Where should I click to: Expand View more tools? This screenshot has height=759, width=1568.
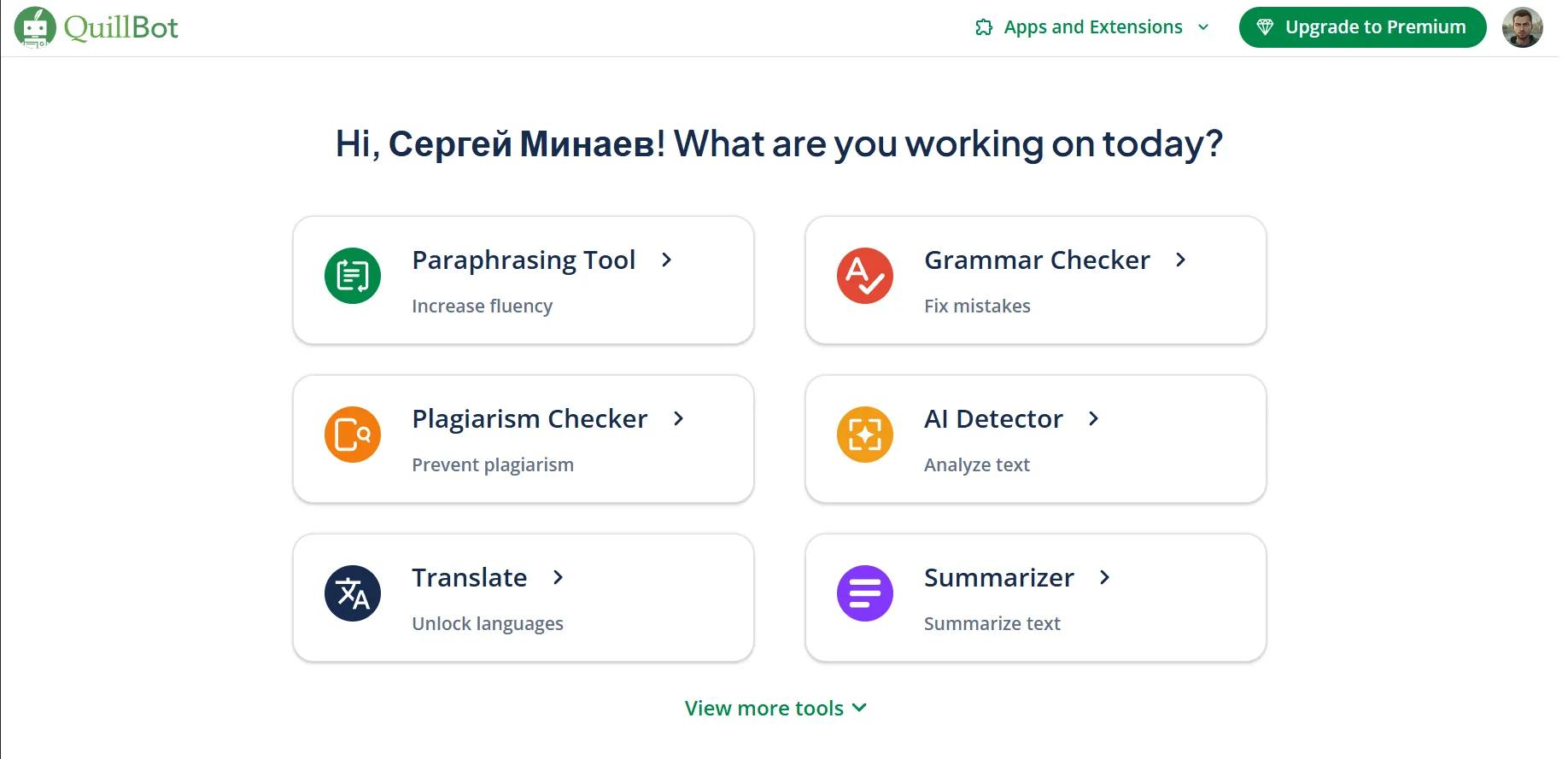click(775, 708)
